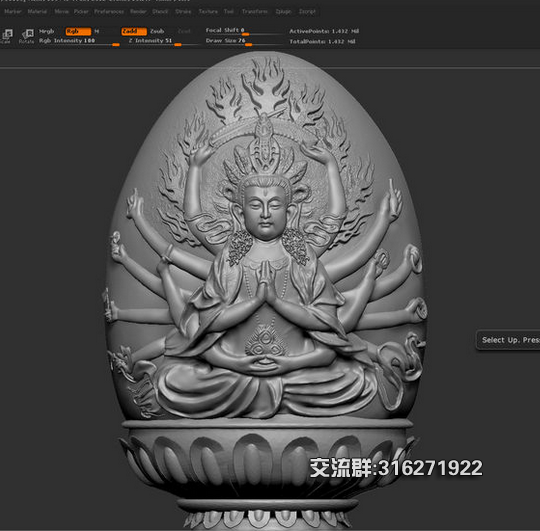Click the disabled Zcut button
The width and height of the screenshot is (540, 531).
(184, 31)
